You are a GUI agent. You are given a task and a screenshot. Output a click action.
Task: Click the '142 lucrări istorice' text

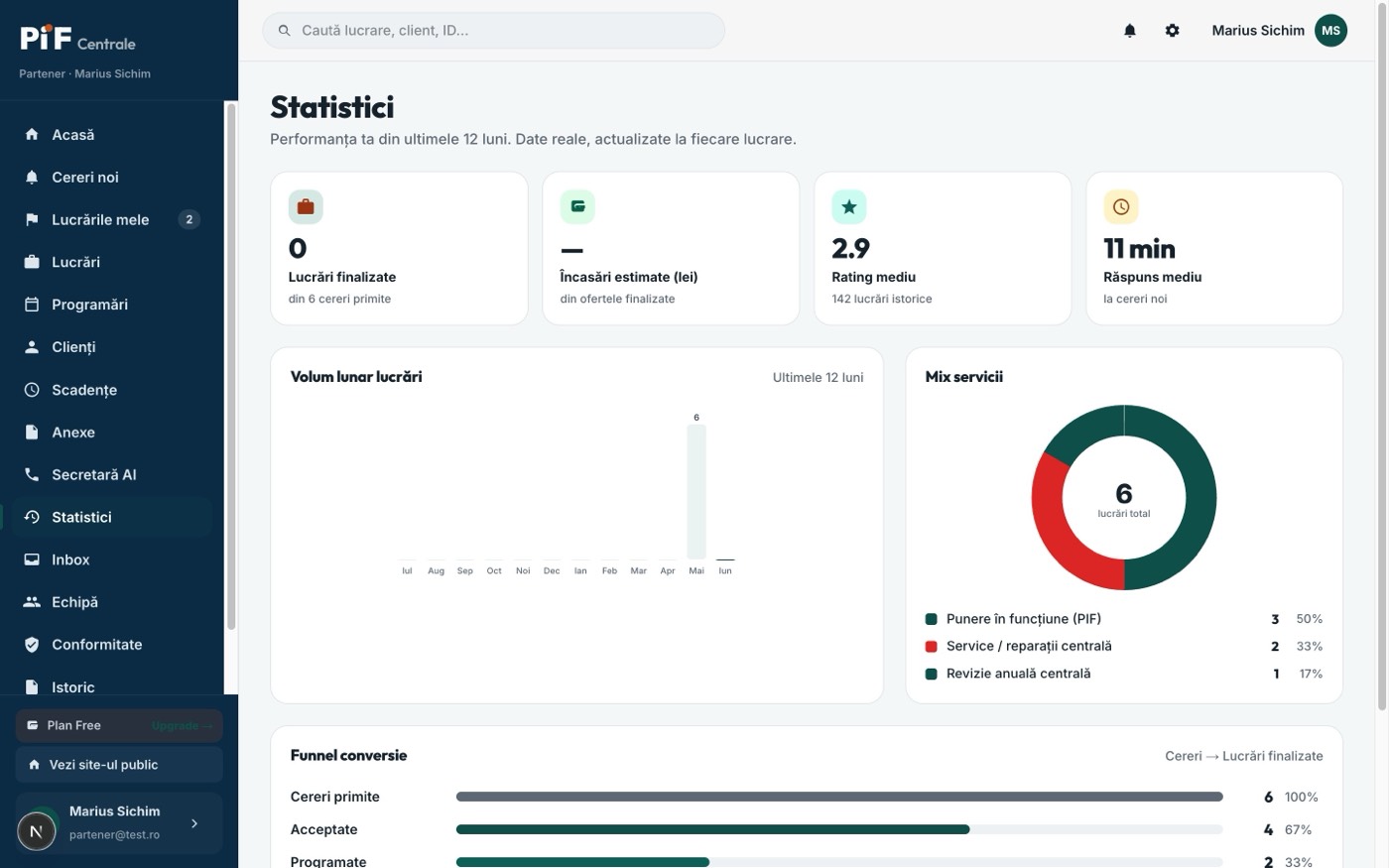coord(882,299)
